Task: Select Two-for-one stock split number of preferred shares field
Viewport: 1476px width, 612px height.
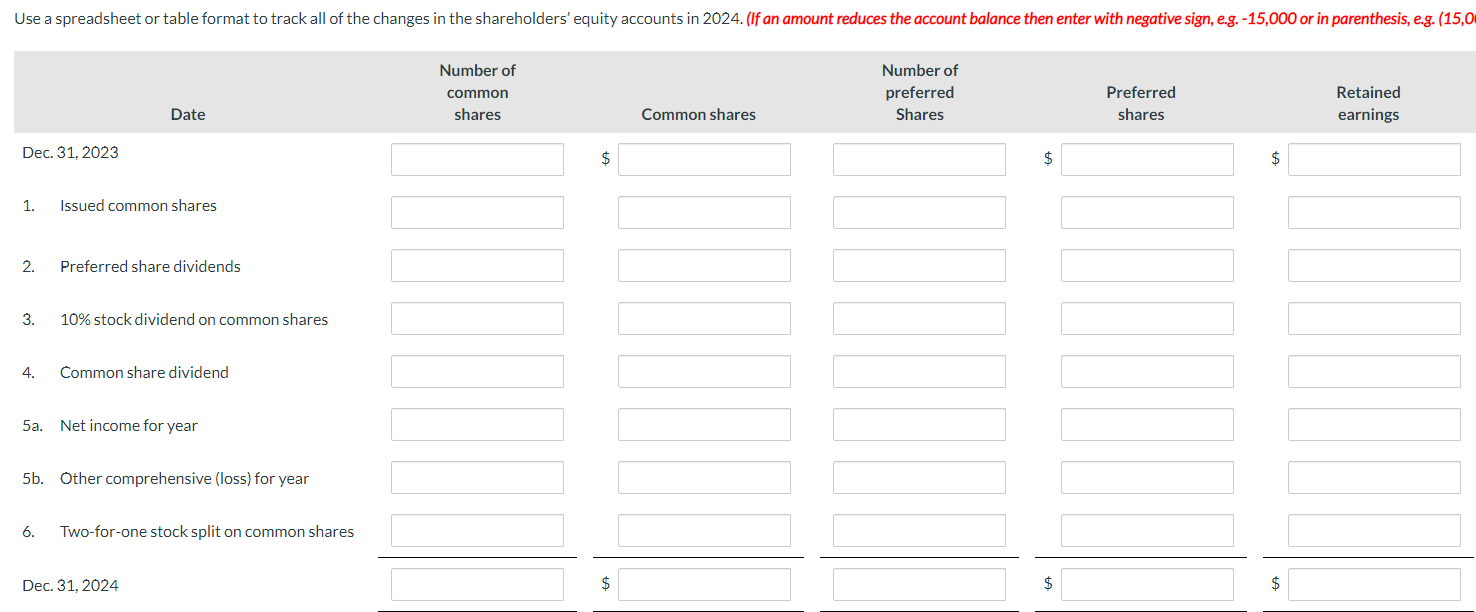Action: point(919,530)
